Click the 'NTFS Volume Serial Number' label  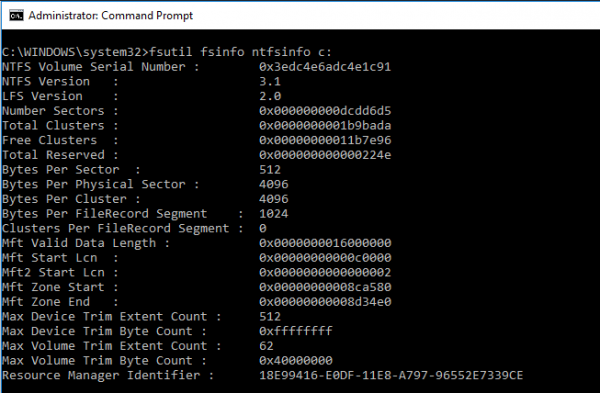pos(94,67)
